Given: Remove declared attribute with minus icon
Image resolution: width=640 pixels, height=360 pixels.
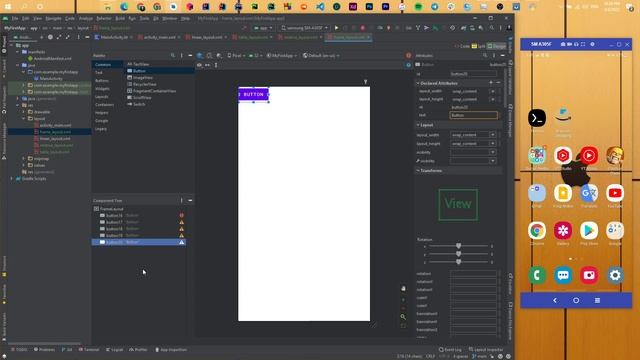Looking at the screenshot, I should (498, 83).
